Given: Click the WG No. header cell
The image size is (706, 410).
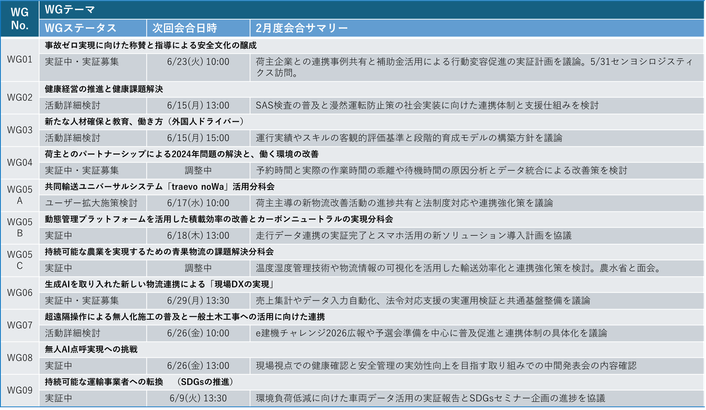Looking at the screenshot, I should click(x=19, y=18).
